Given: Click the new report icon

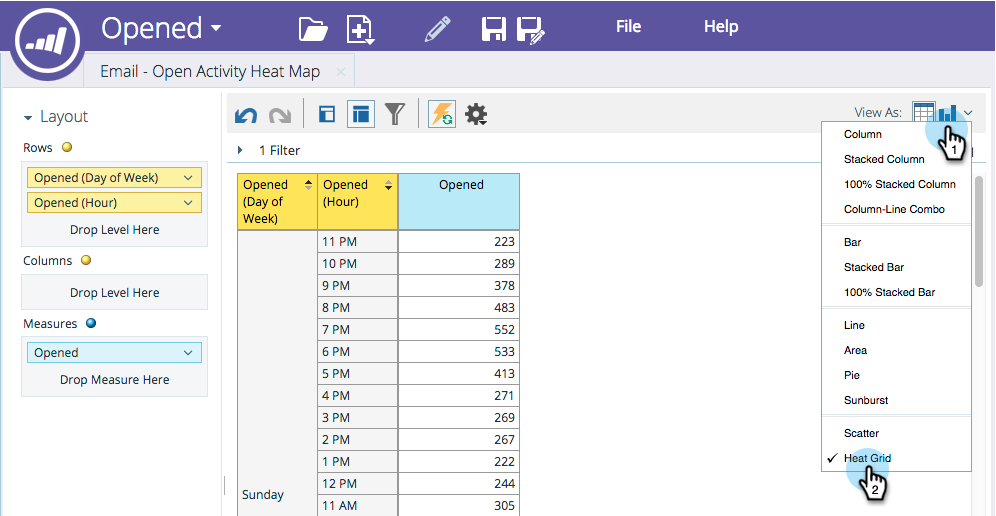Looking at the screenshot, I should tap(360, 29).
